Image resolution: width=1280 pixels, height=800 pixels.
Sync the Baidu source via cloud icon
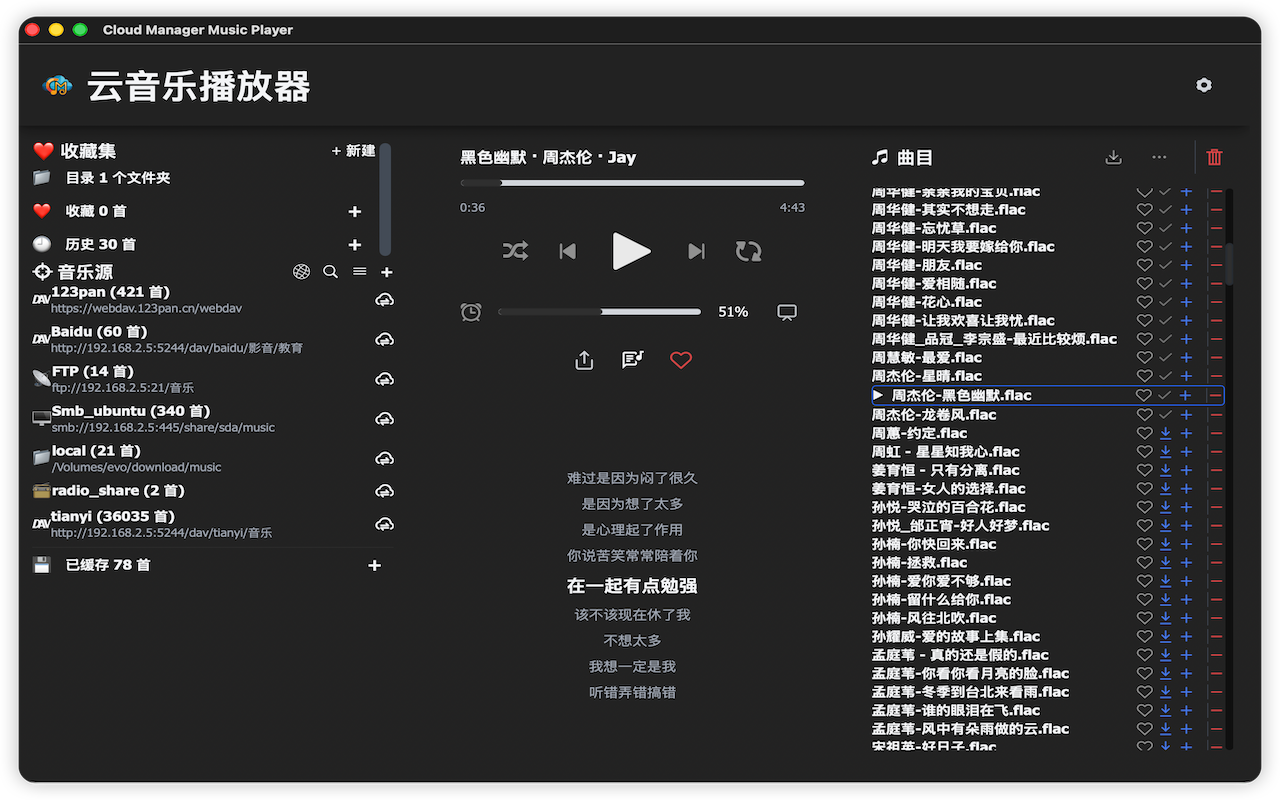pos(384,340)
